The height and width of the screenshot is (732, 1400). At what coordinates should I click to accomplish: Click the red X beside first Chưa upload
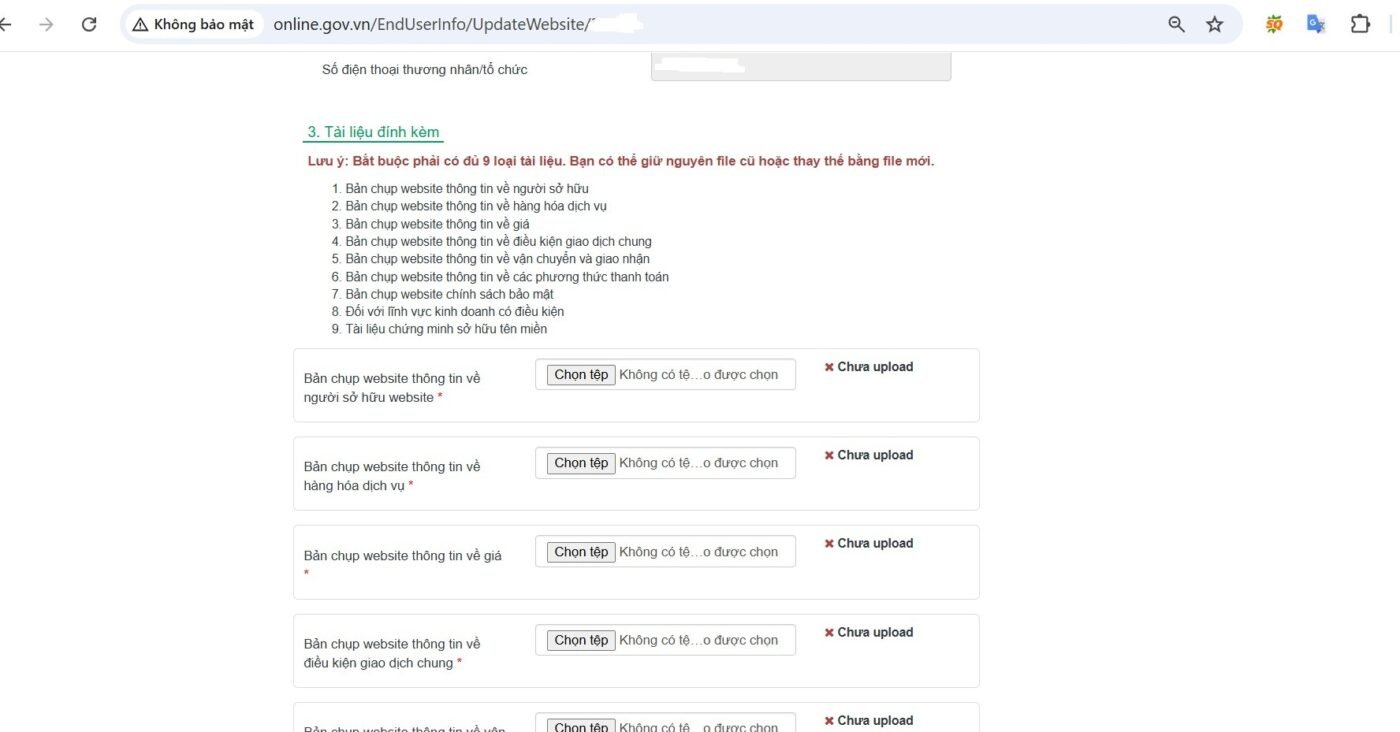tap(828, 367)
